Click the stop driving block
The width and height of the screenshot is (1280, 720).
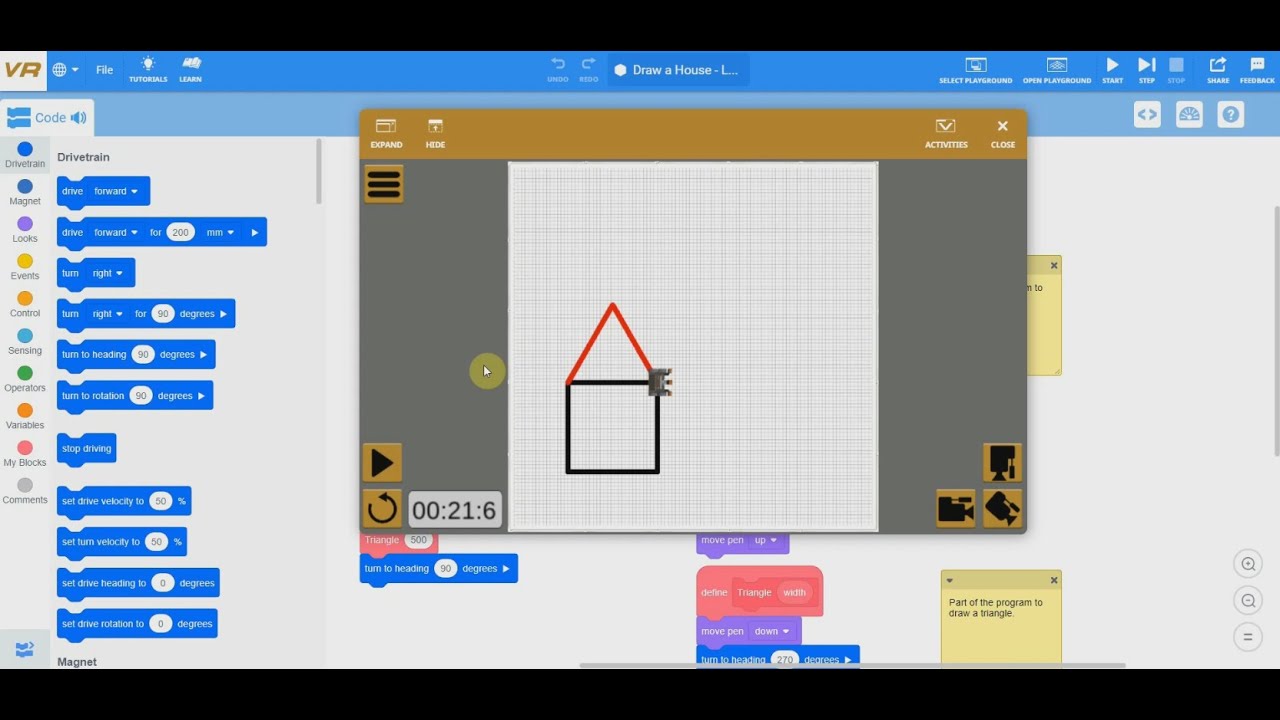point(87,449)
